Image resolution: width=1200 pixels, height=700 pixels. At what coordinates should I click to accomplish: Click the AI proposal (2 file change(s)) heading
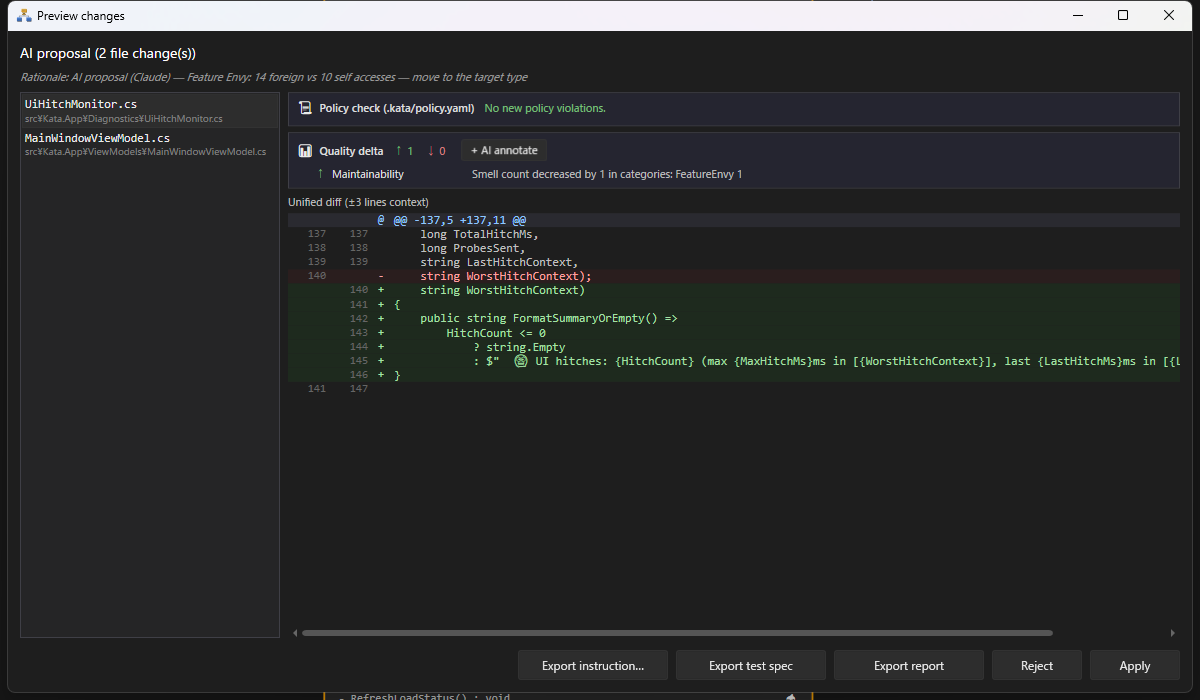[108, 53]
